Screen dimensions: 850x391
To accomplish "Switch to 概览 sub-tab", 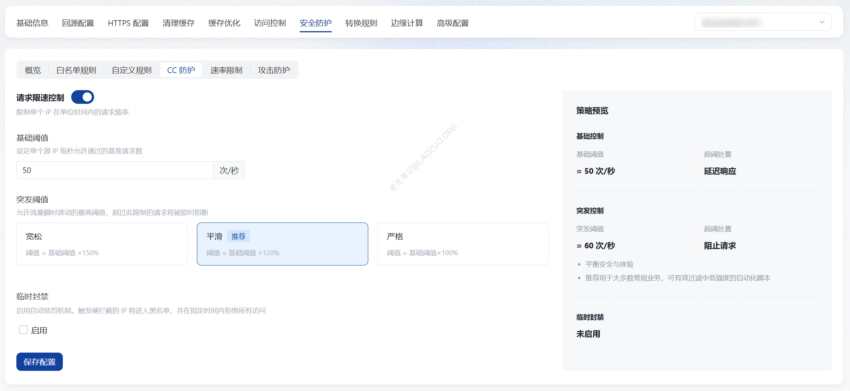I will pyautogui.click(x=33, y=70).
